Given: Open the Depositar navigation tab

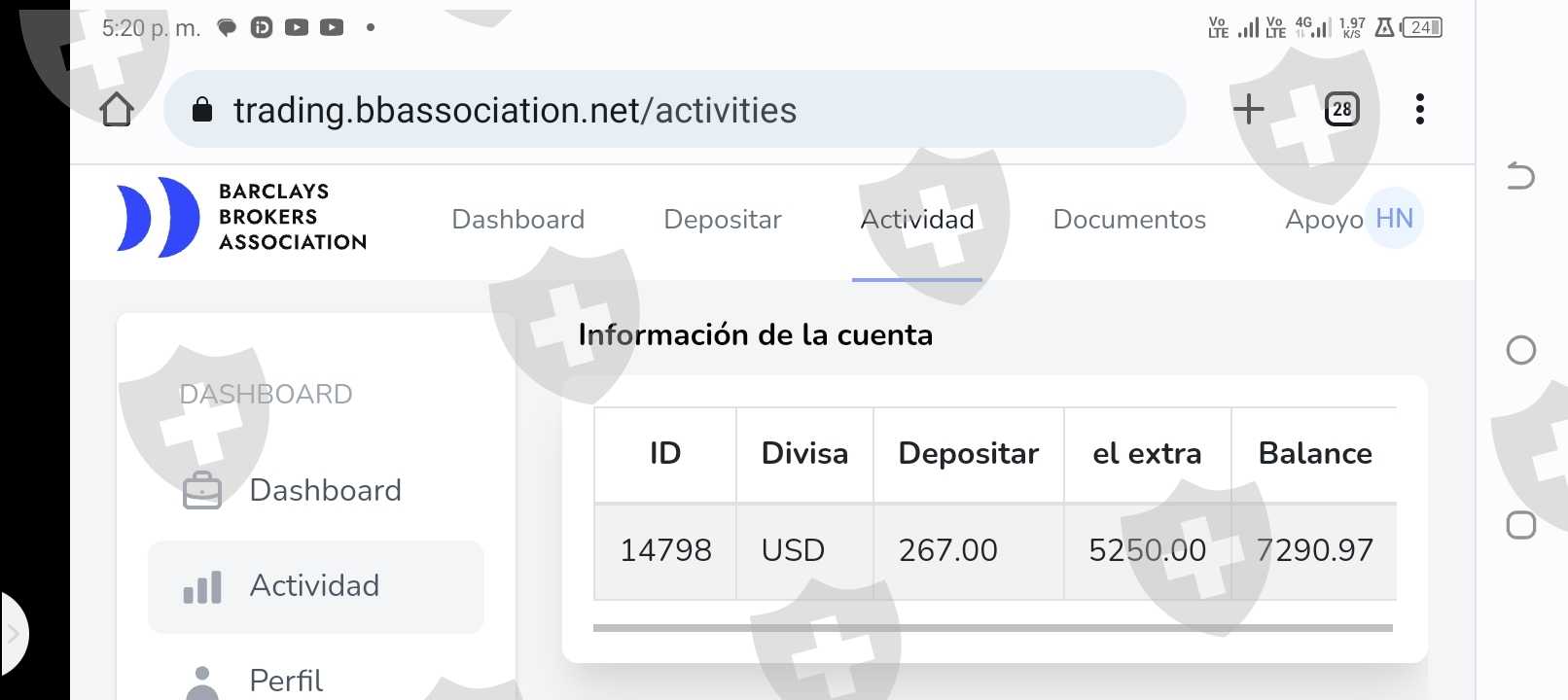Looking at the screenshot, I should click(x=723, y=220).
